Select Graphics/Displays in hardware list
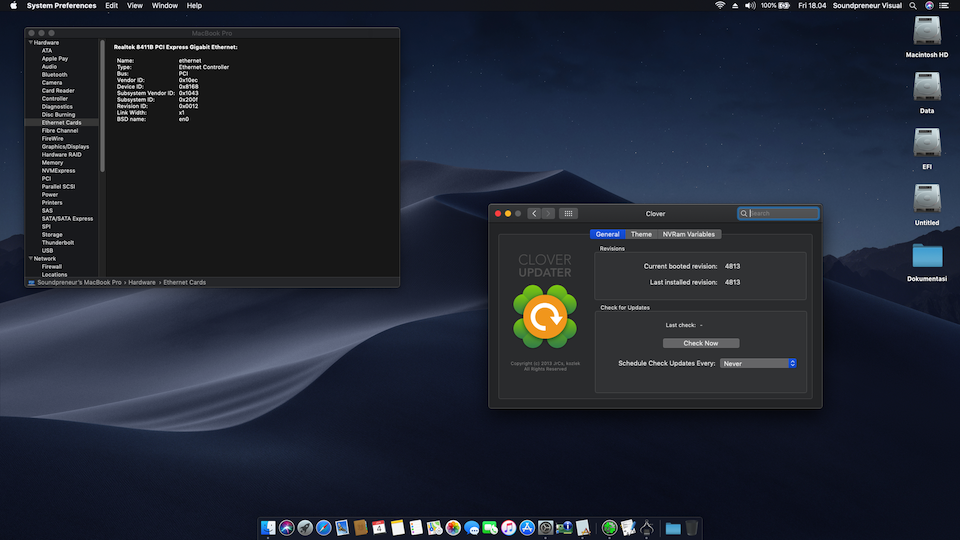The image size is (960, 540). (66, 147)
